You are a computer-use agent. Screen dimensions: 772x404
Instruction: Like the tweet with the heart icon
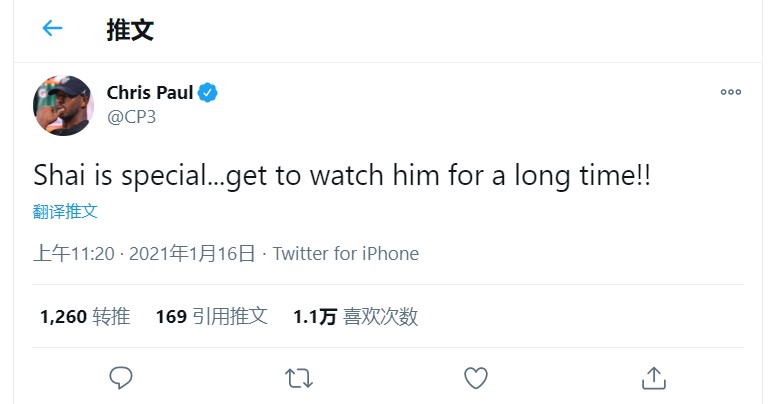click(476, 377)
